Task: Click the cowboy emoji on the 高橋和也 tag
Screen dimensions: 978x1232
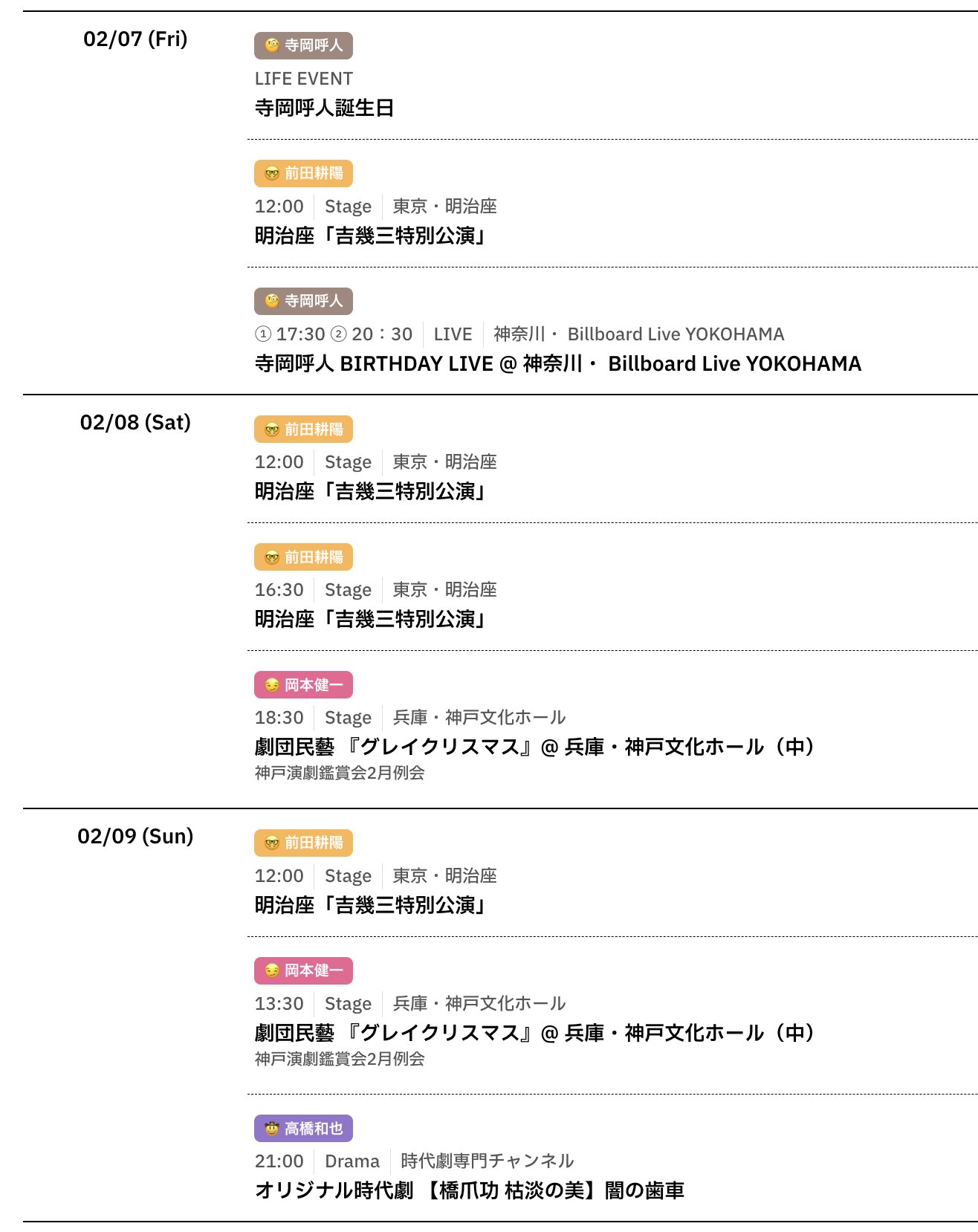Action: (x=272, y=1129)
